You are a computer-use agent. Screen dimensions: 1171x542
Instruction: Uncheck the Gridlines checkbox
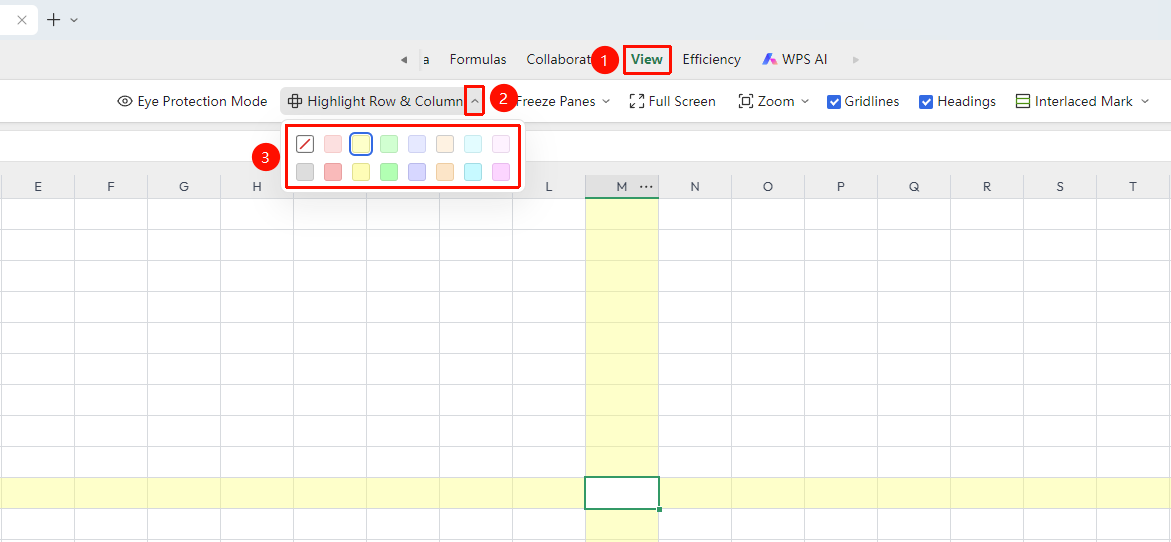tap(834, 102)
